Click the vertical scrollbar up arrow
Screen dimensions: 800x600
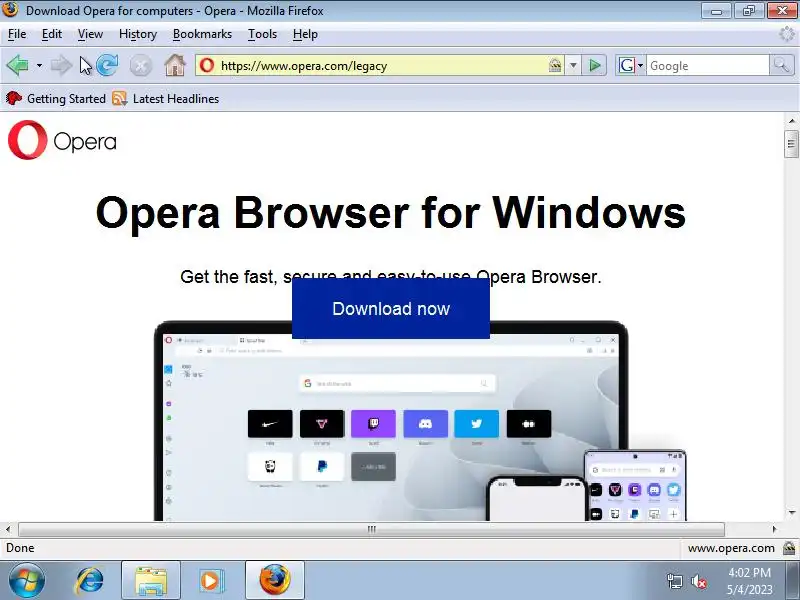tap(791, 121)
